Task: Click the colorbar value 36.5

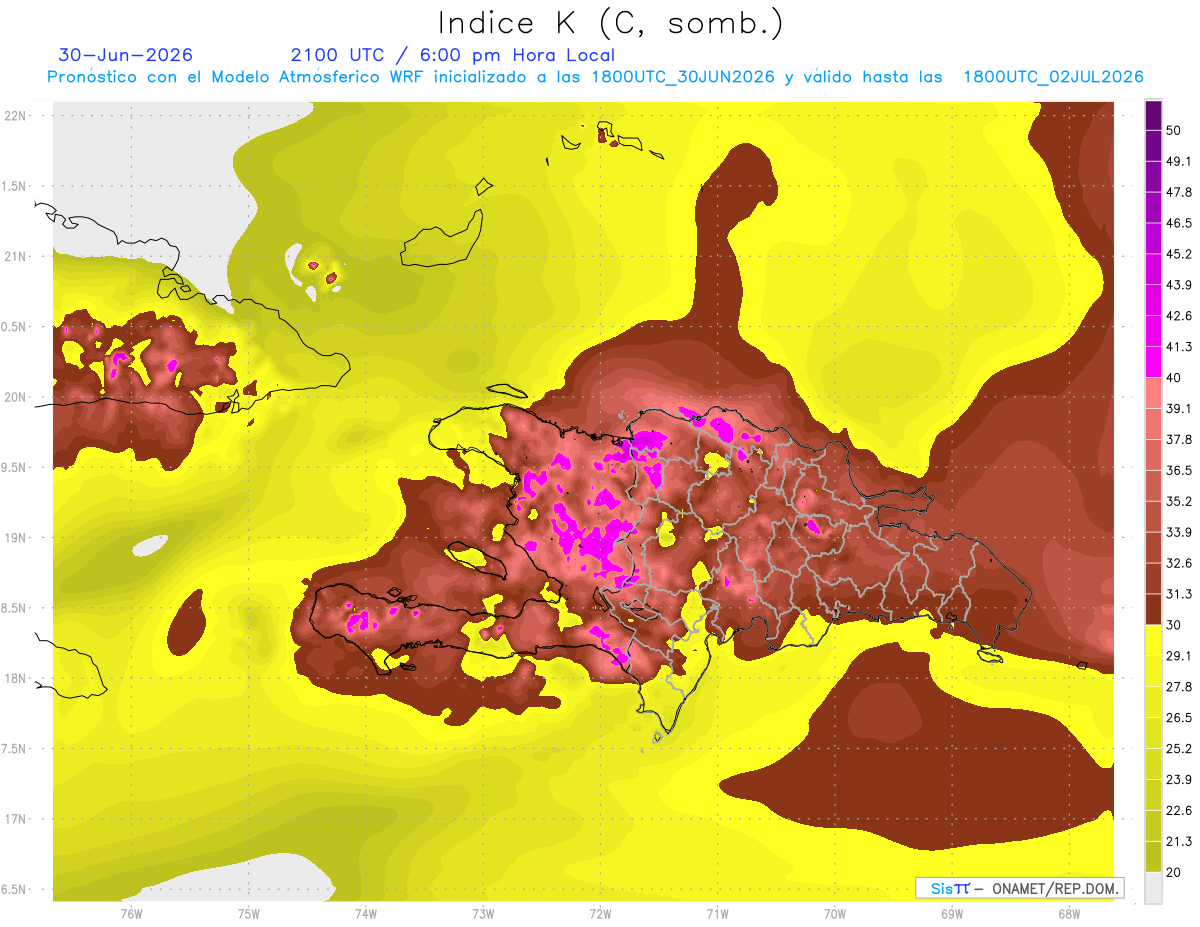Action: [x=1178, y=470]
